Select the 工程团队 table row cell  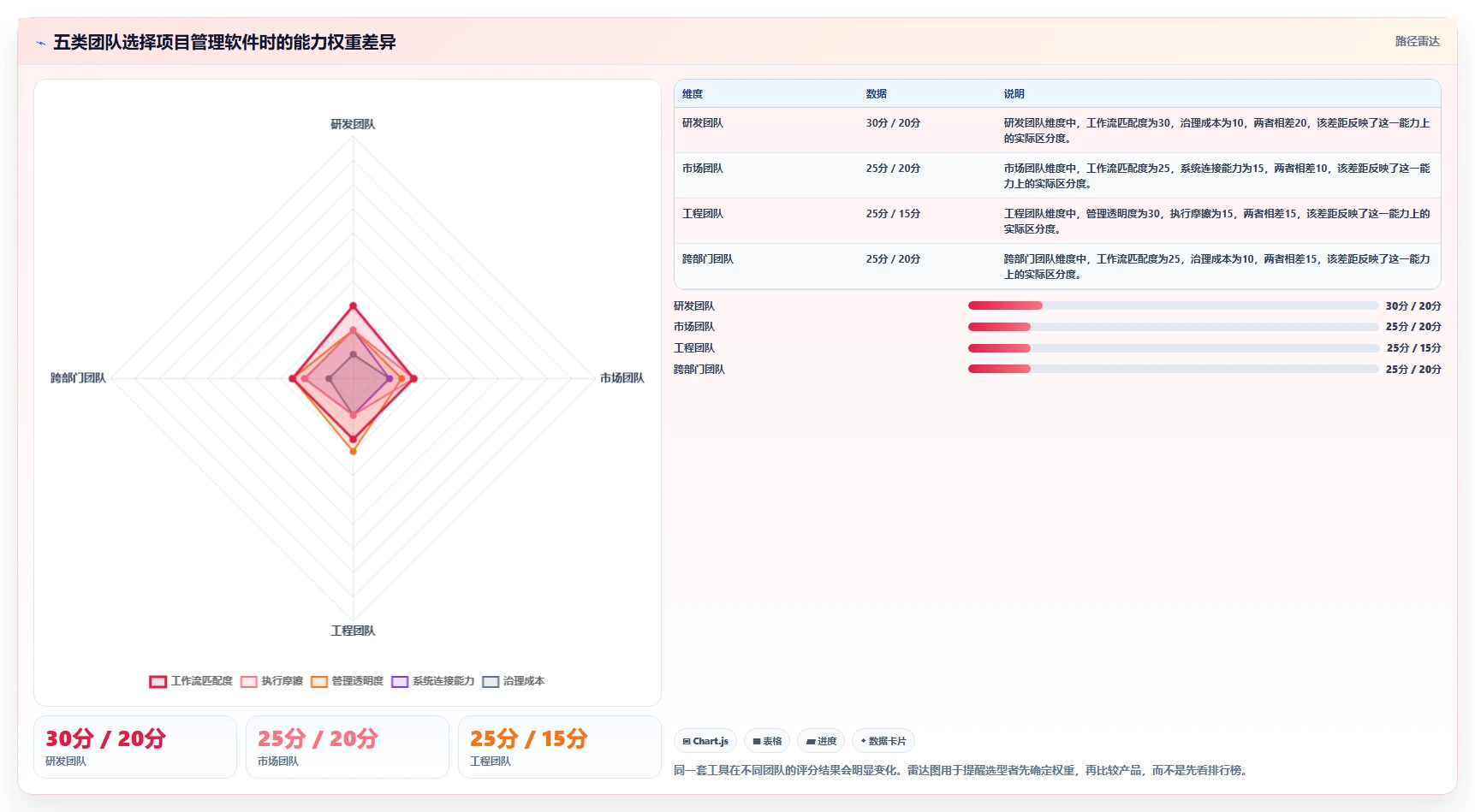(703, 214)
